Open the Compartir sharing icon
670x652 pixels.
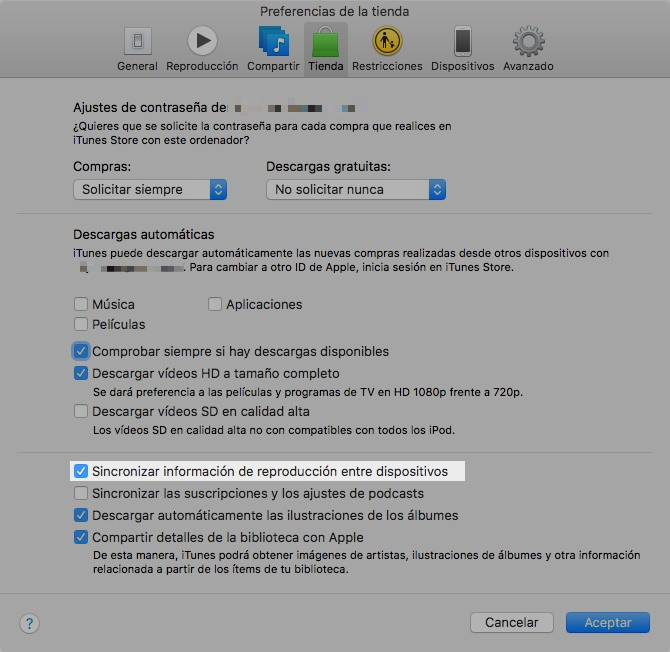point(273,41)
